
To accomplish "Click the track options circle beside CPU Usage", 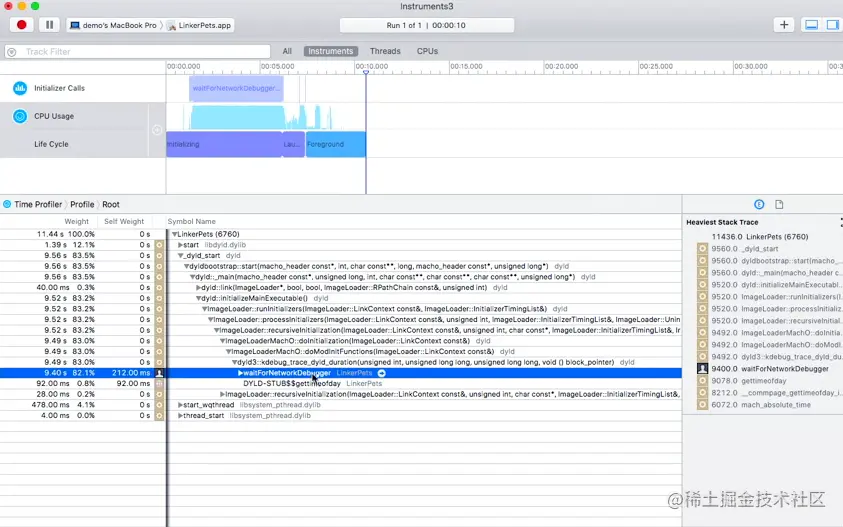I will click(x=157, y=130).
